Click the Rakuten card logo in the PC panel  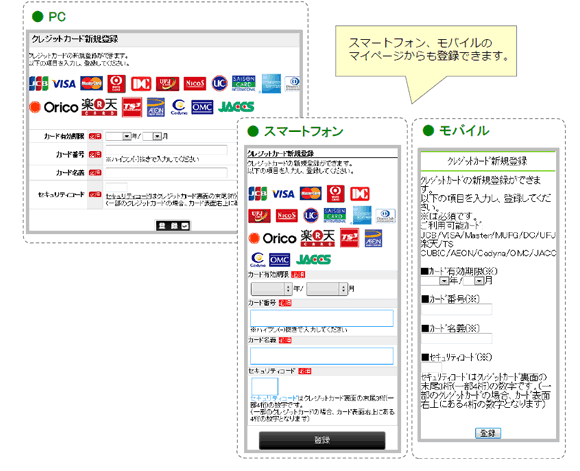99,107
